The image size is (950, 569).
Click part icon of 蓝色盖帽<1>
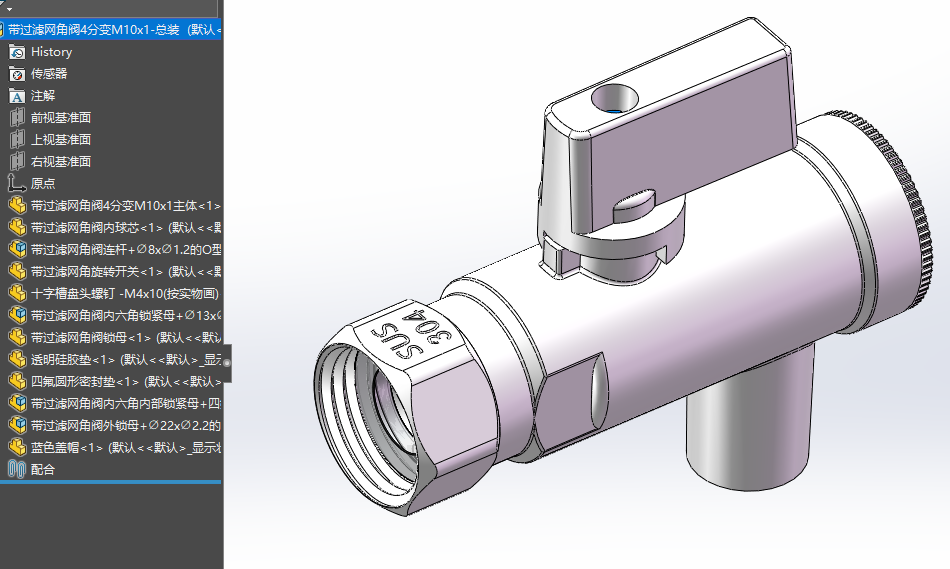point(18,447)
